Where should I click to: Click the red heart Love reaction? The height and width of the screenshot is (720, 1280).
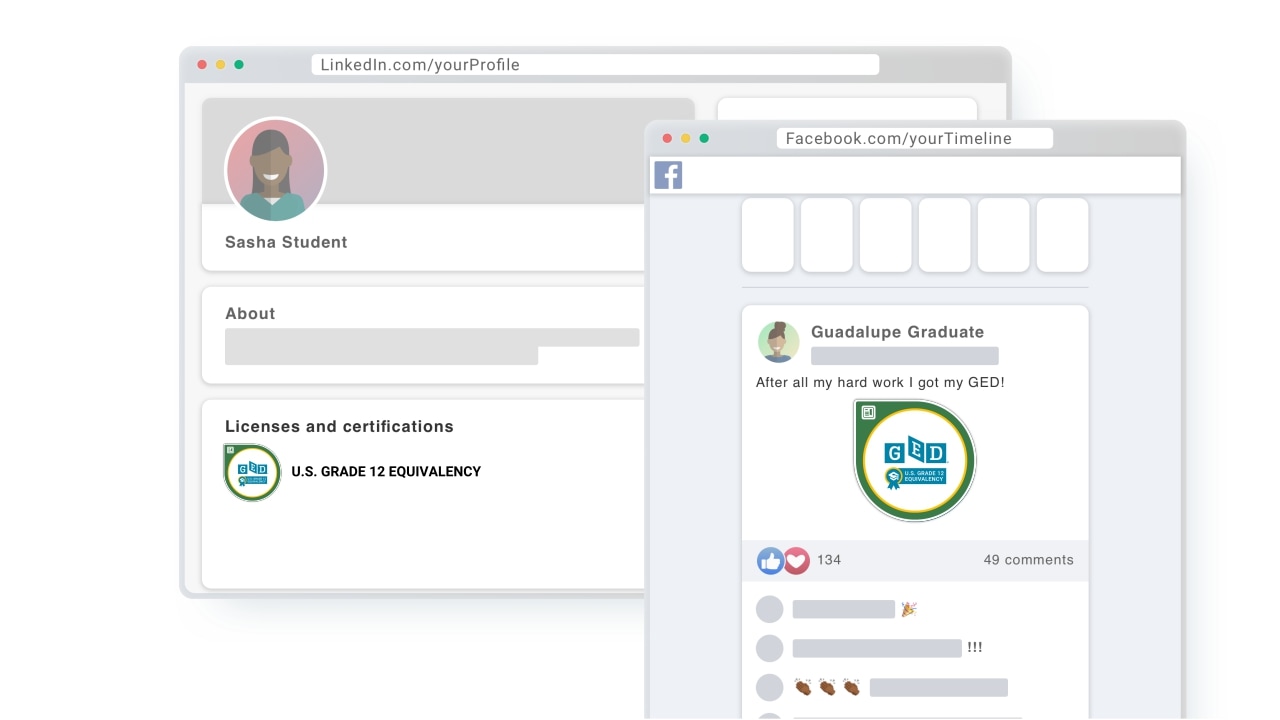pos(796,561)
